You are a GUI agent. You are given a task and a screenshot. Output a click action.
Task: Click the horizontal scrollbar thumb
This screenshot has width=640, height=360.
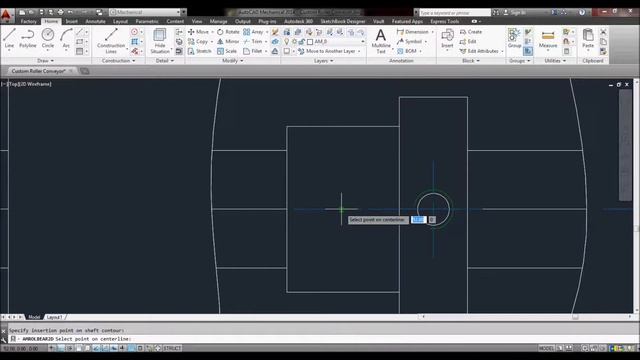(575, 316)
